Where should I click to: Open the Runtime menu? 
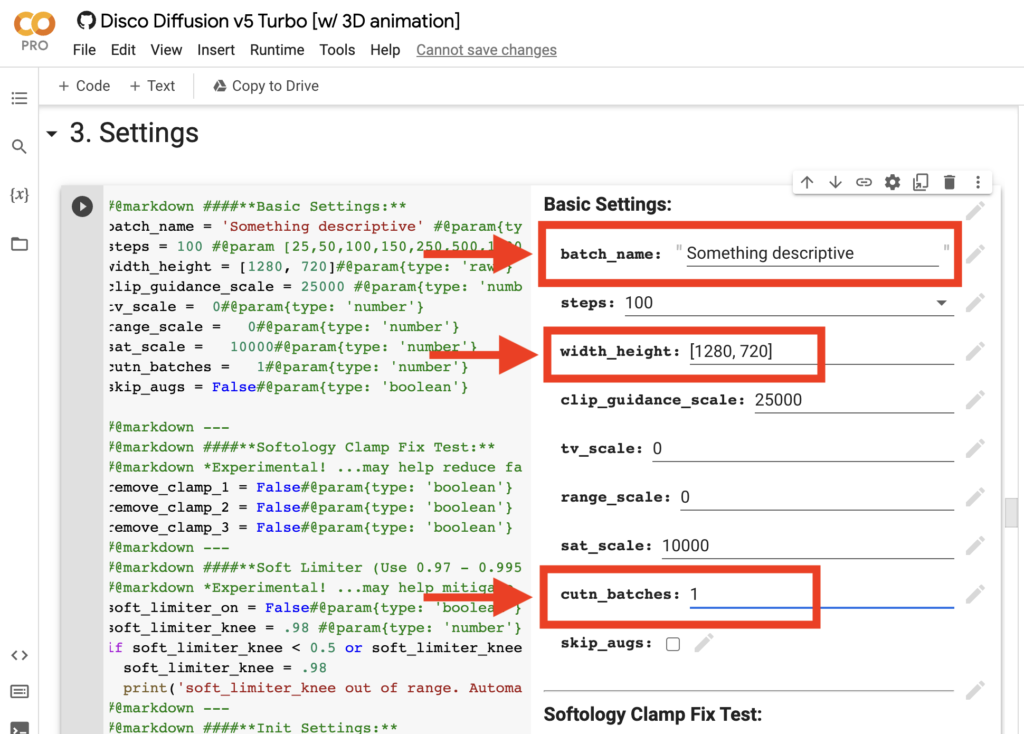[x=277, y=50]
